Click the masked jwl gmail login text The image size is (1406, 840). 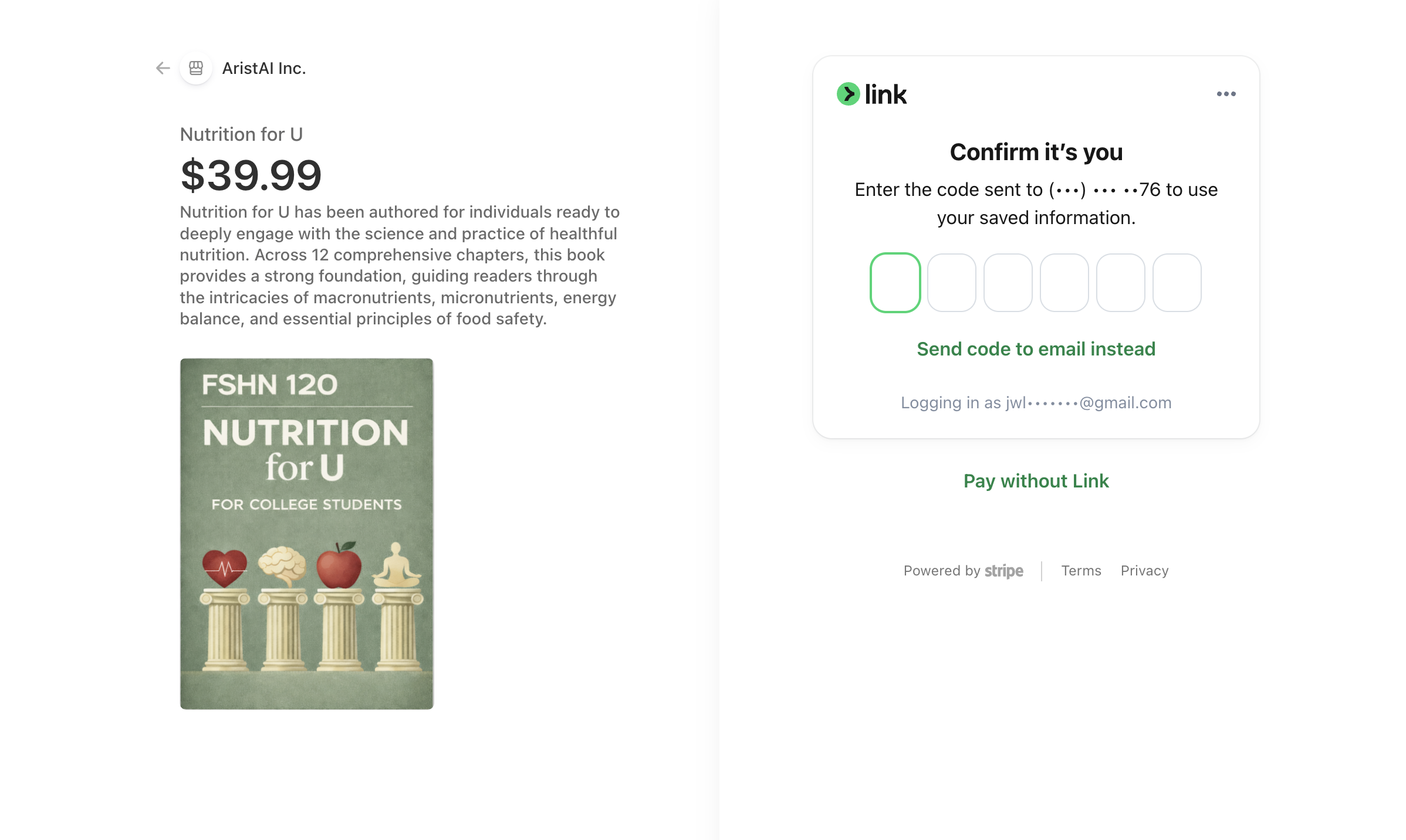click(x=1036, y=402)
